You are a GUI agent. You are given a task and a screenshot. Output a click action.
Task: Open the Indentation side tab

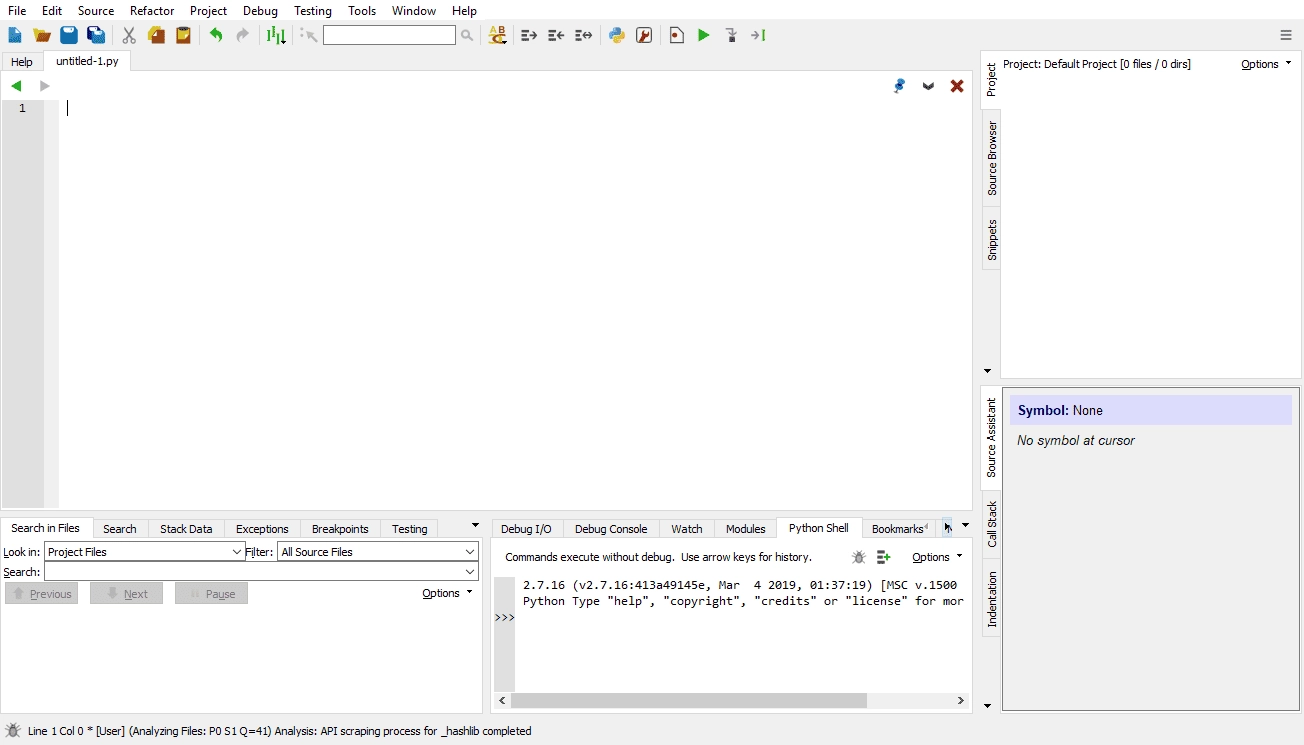click(992, 599)
